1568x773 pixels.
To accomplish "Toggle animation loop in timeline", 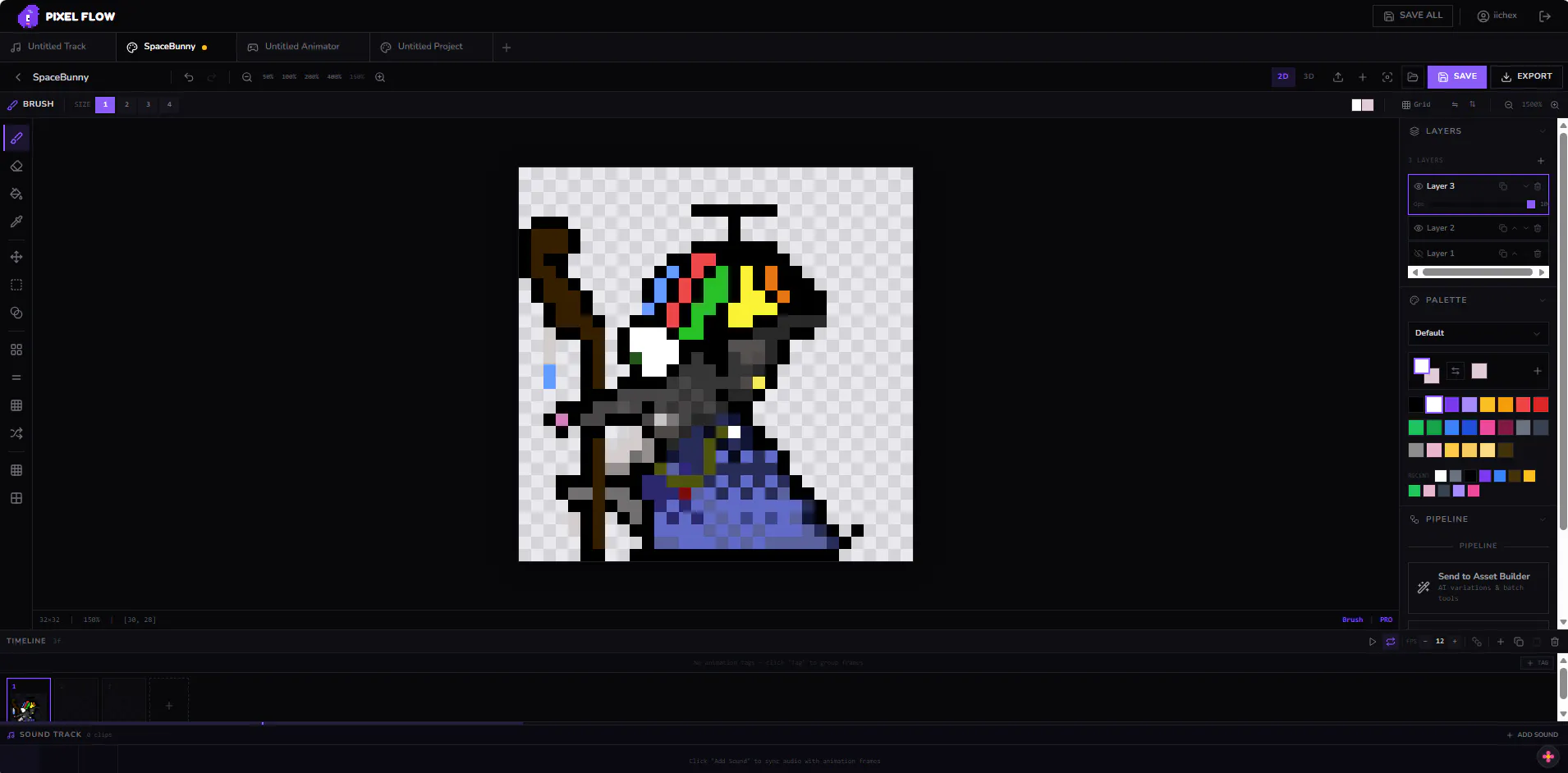I will 1391,642.
